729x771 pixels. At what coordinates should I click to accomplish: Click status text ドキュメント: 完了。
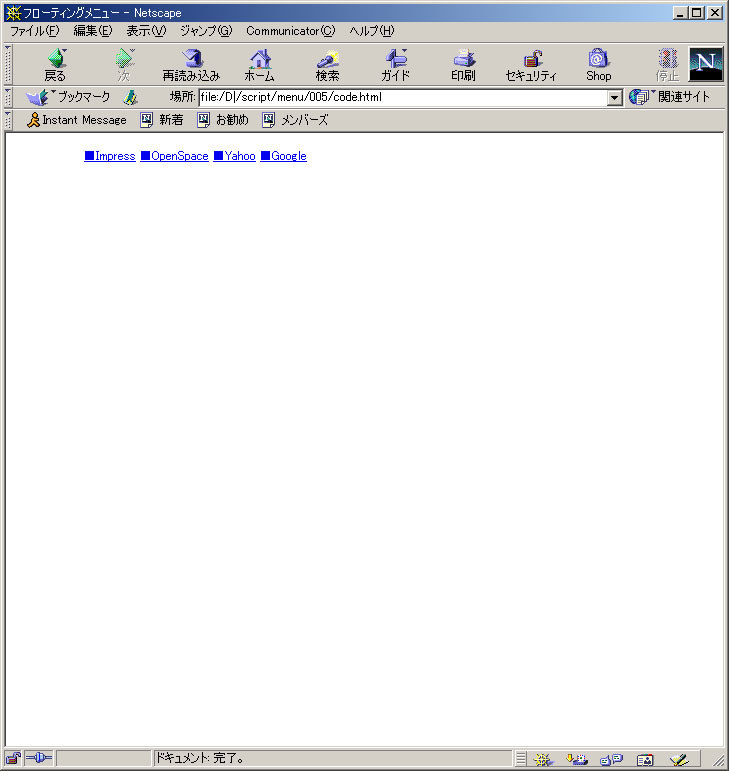[x=200, y=758]
